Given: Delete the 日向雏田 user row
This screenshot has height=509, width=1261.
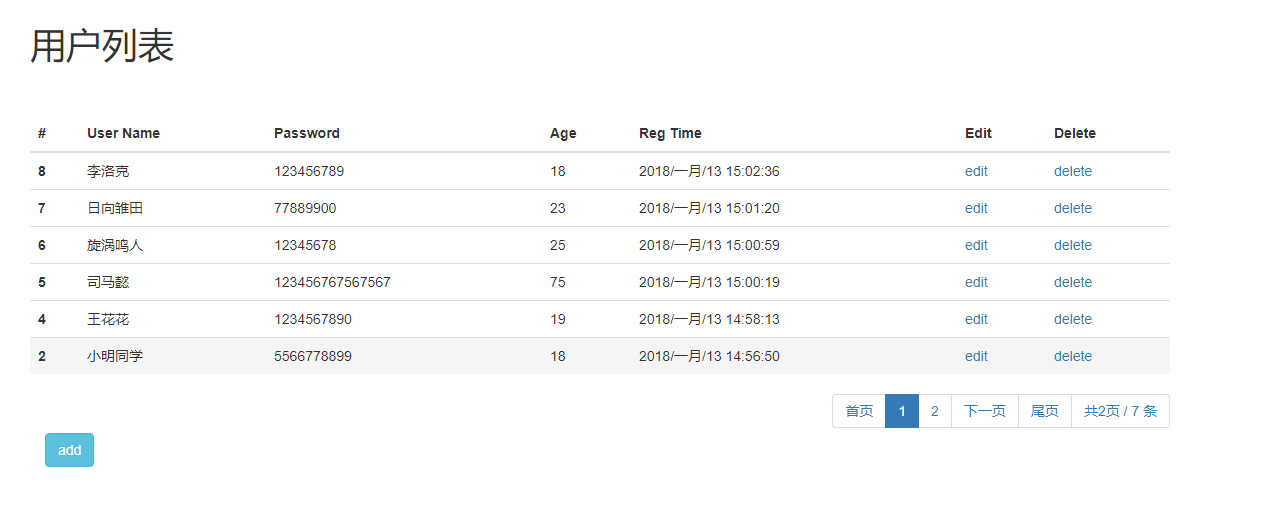Looking at the screenshot, I should [x=1072, y=208].
